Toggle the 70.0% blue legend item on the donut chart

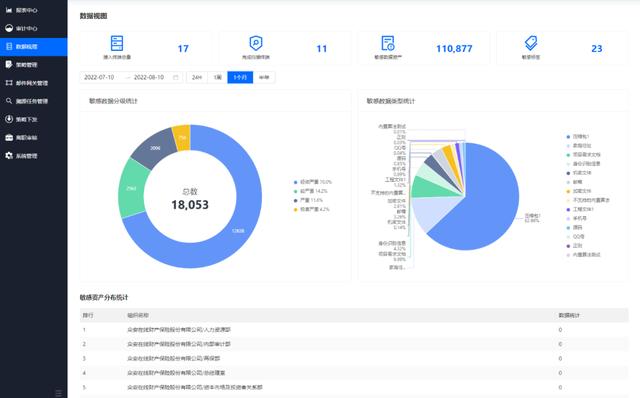point(313,182)
